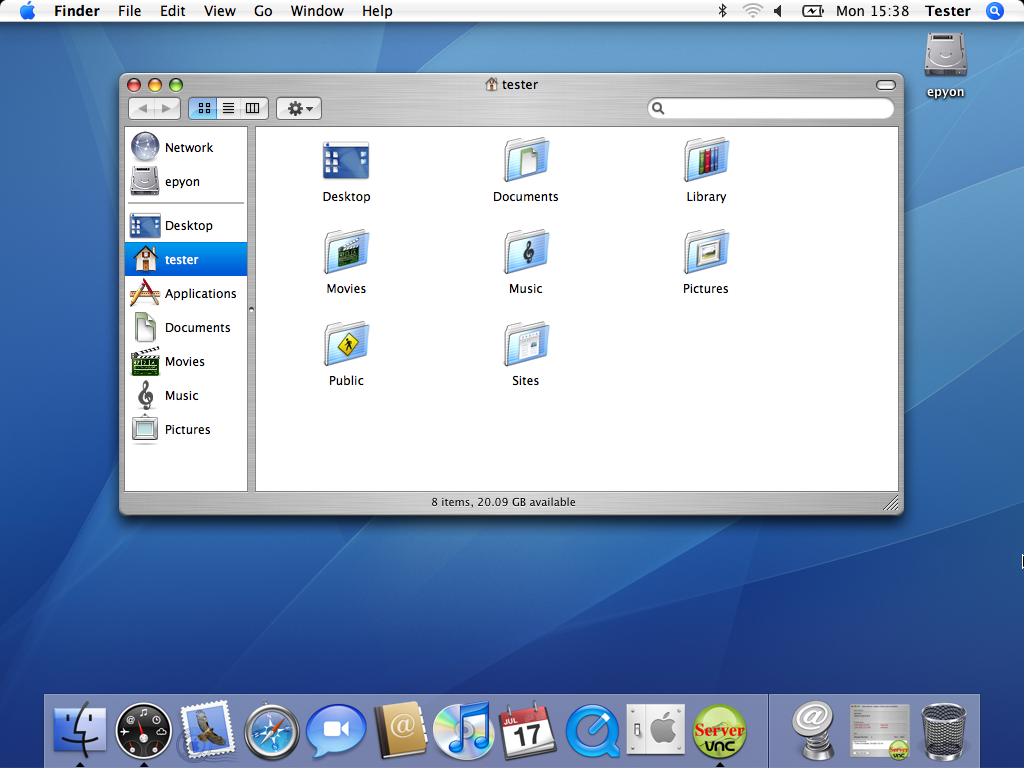Switch the Finder window to column view
This screenshot has width=1024, height=768.
(251, 108)
